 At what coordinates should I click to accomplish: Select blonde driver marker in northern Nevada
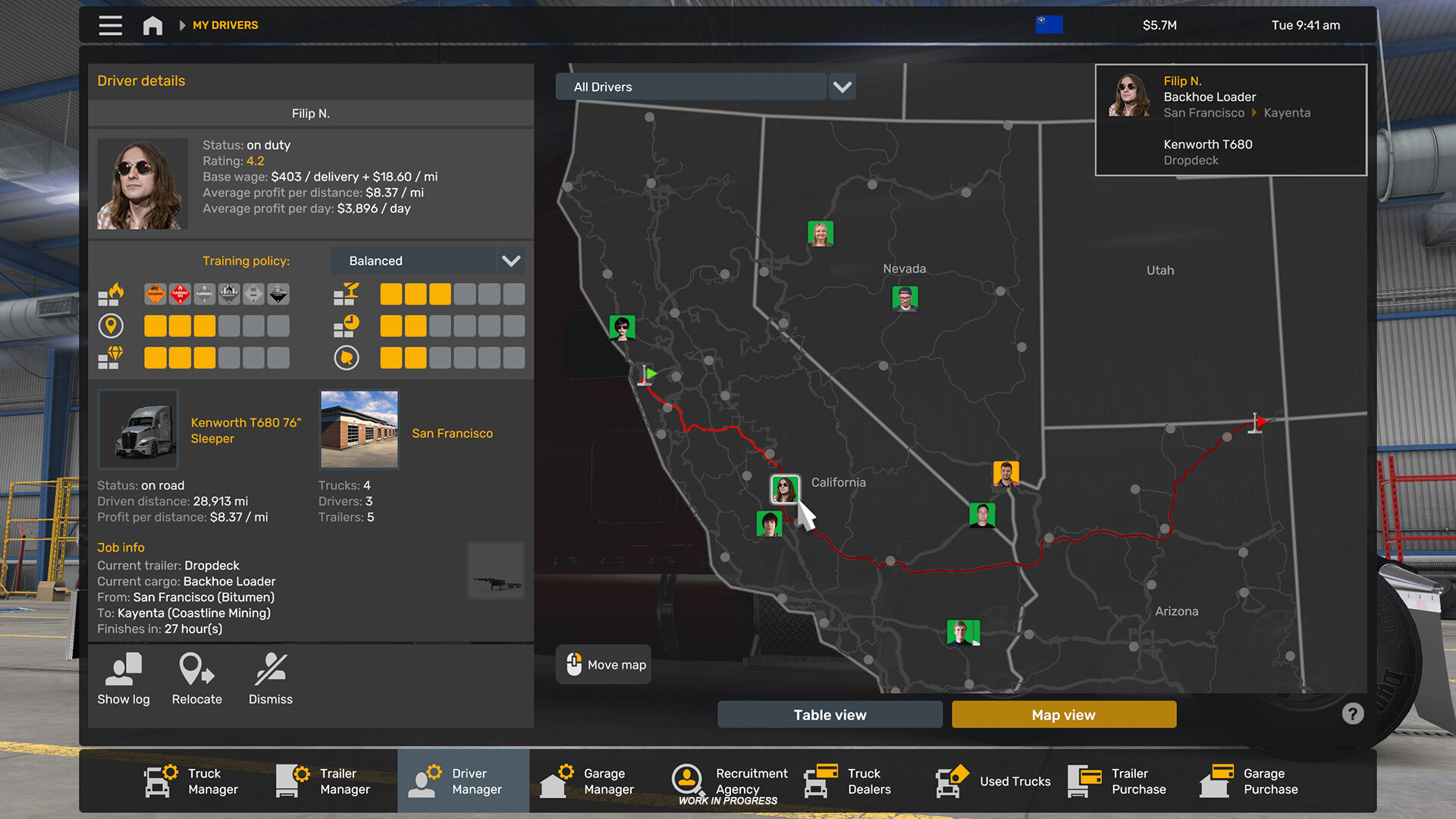[x=821, y=234]
